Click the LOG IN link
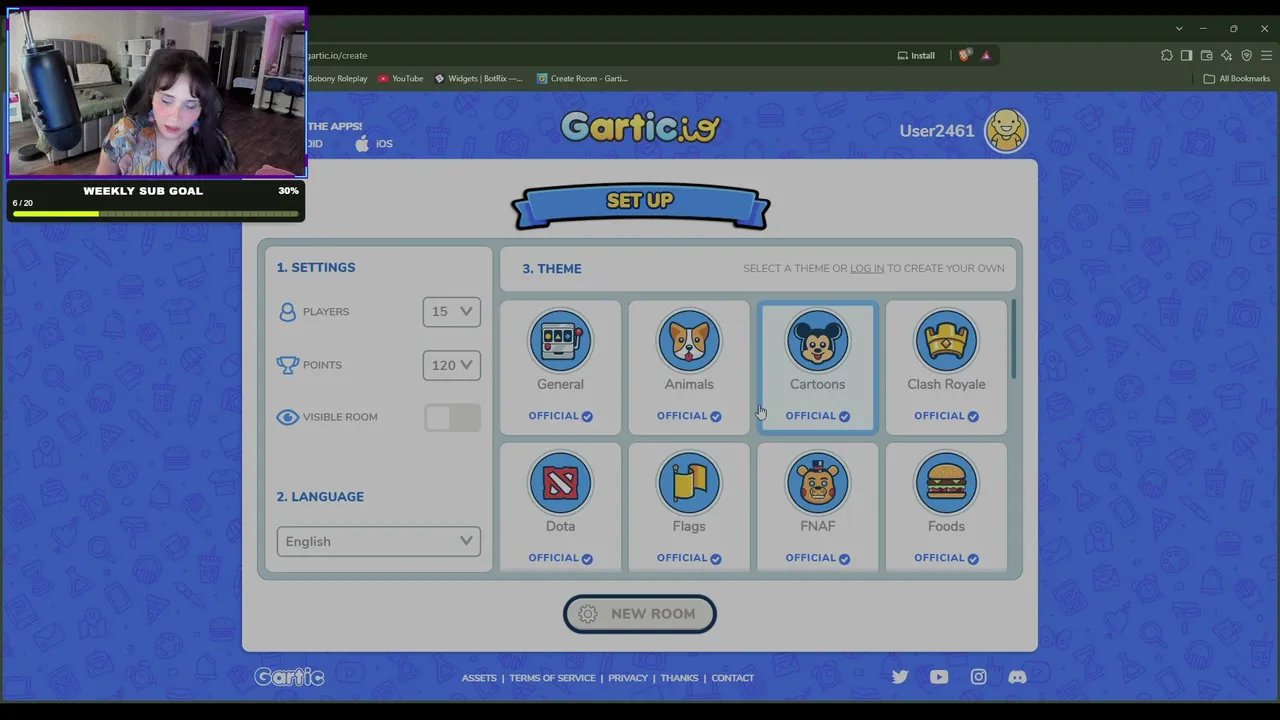 coord(867,268)
